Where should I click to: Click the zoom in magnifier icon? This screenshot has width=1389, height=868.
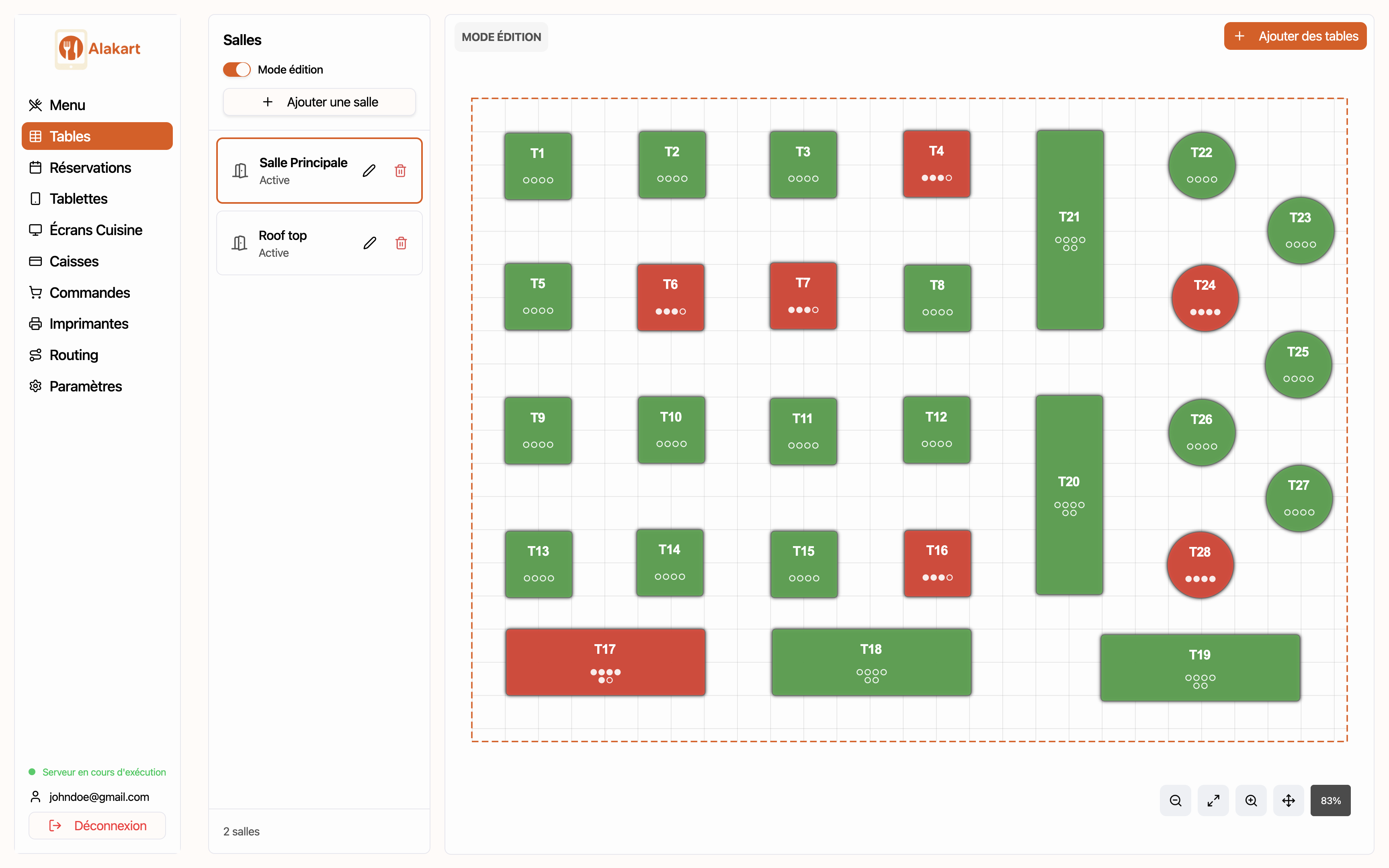click(x=1251, y=800)
